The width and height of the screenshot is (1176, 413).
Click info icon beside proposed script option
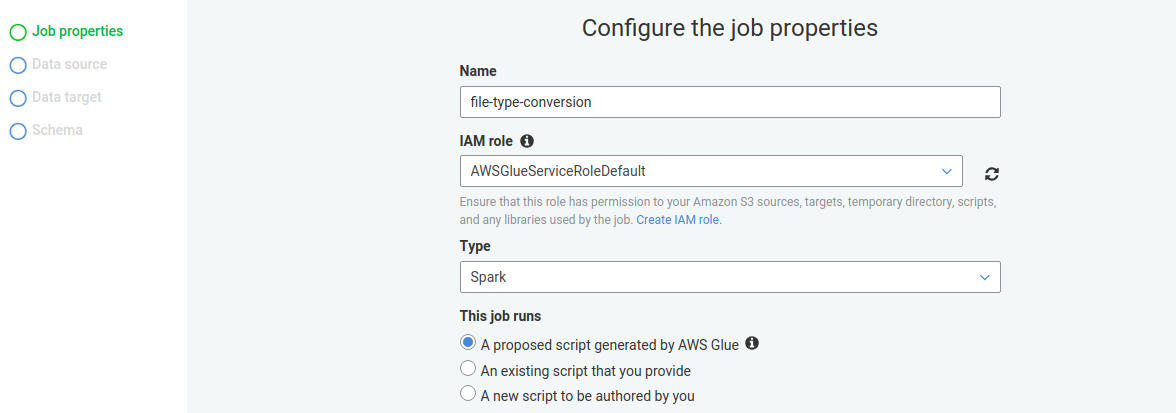pos(752,344)
